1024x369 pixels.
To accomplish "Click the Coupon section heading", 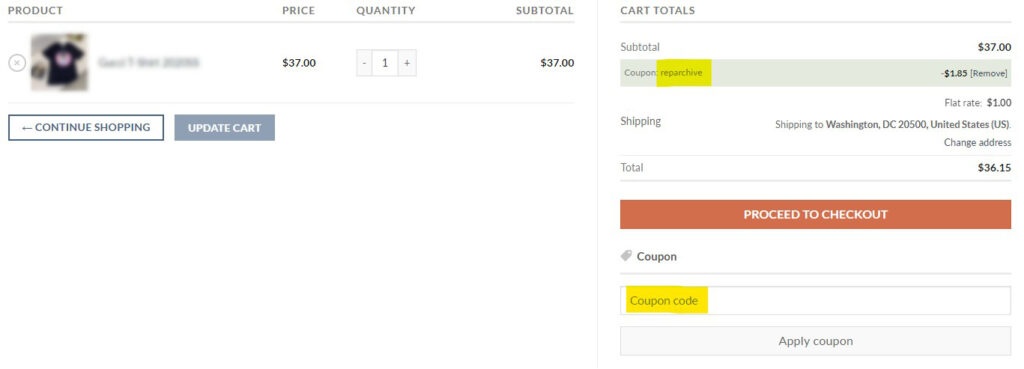I will click(x=656, y=256).
